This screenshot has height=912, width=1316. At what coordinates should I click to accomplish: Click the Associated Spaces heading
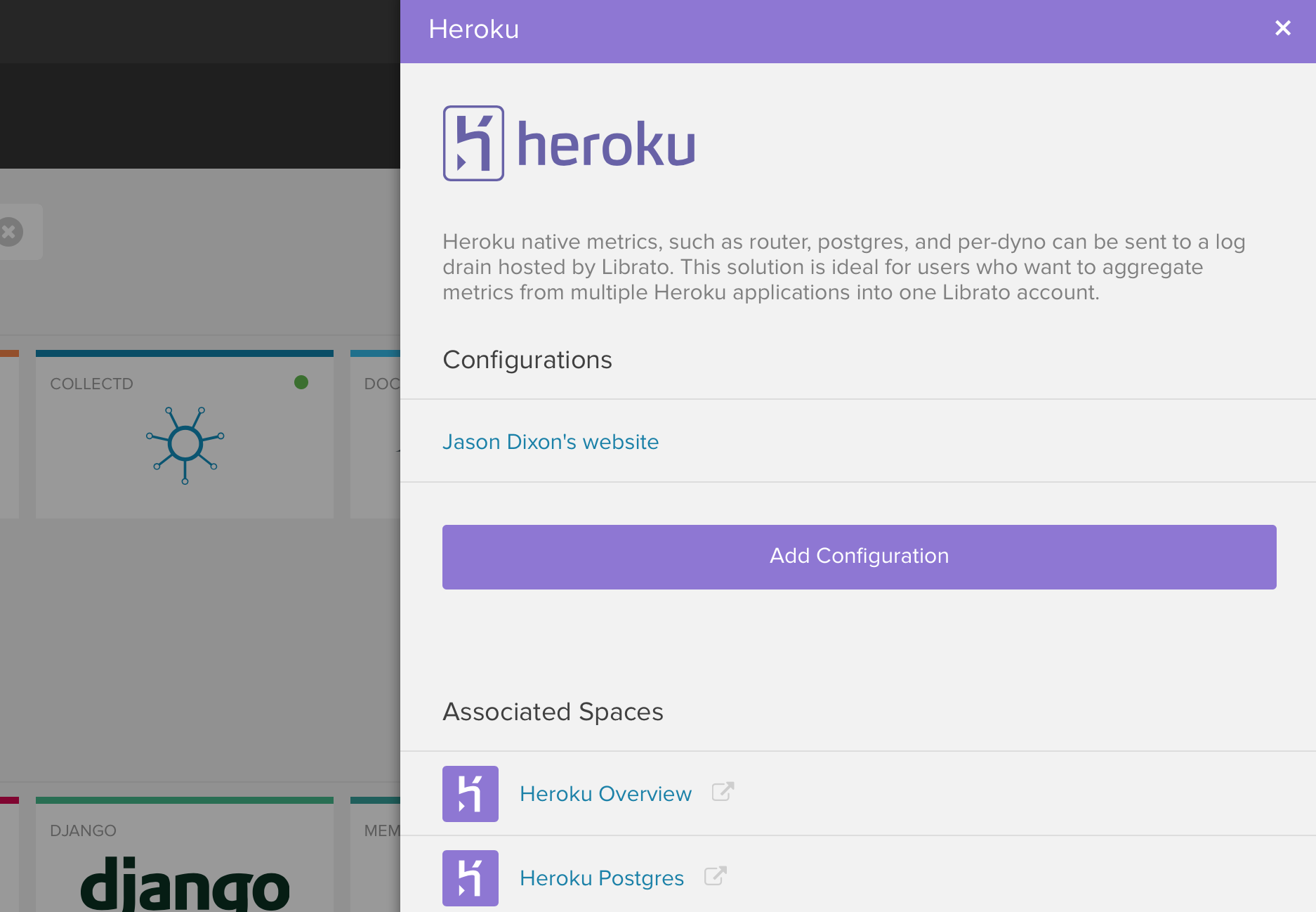[553, 712]
